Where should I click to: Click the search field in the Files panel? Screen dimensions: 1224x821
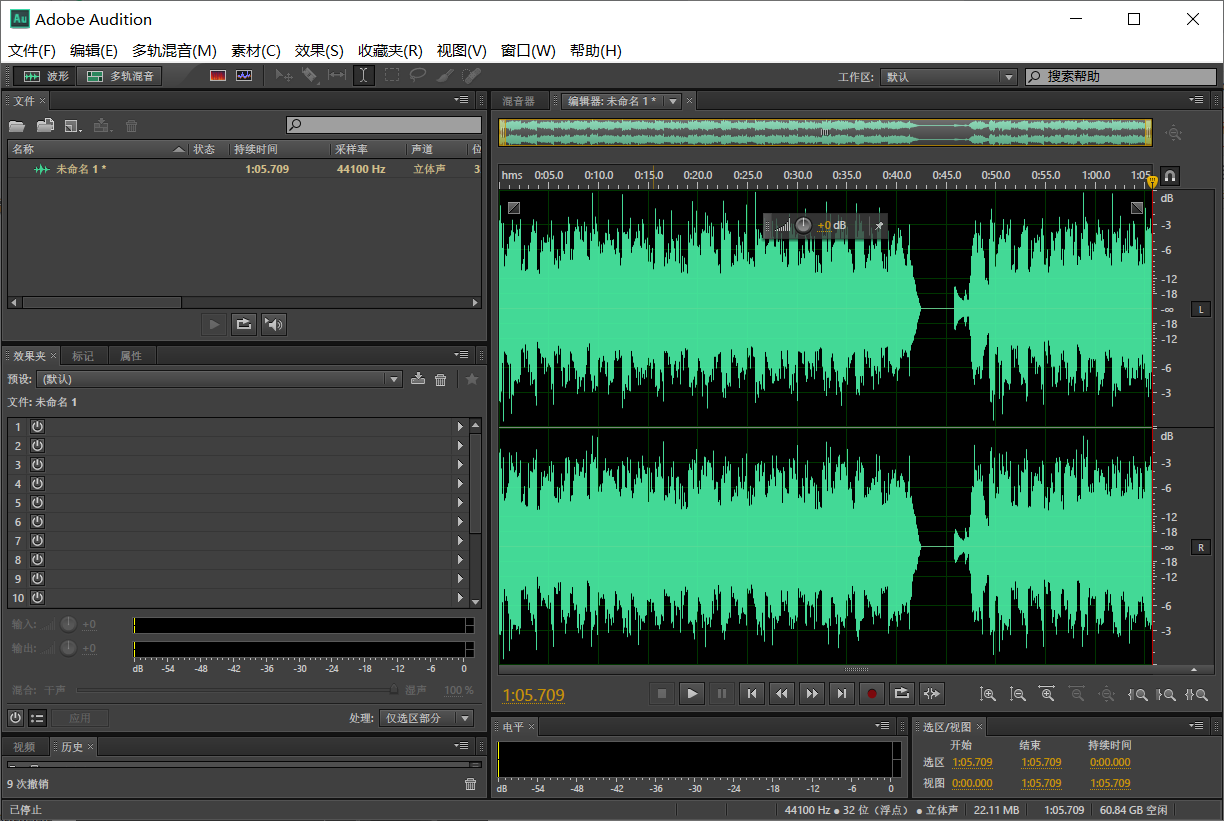coord(383,124)
